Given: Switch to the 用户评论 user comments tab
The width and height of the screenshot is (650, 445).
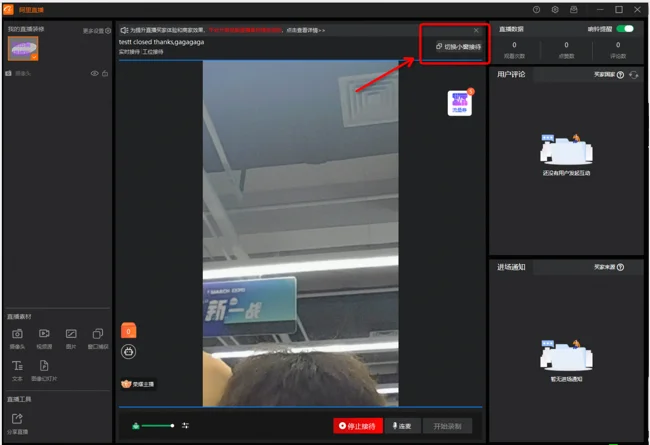Looking at the screenshot, I should pyautogui.click(x=511, y=74).
